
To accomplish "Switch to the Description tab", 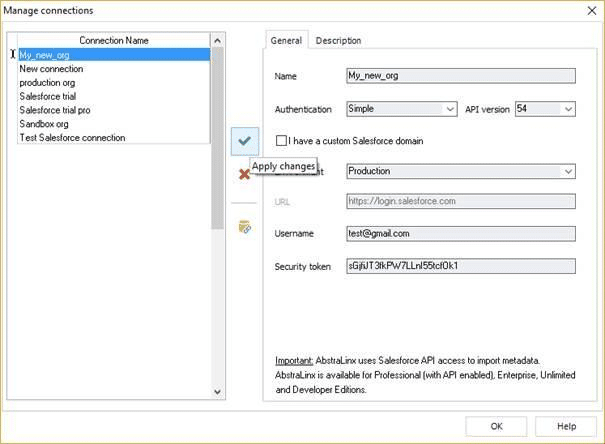I will pos(338,40).
